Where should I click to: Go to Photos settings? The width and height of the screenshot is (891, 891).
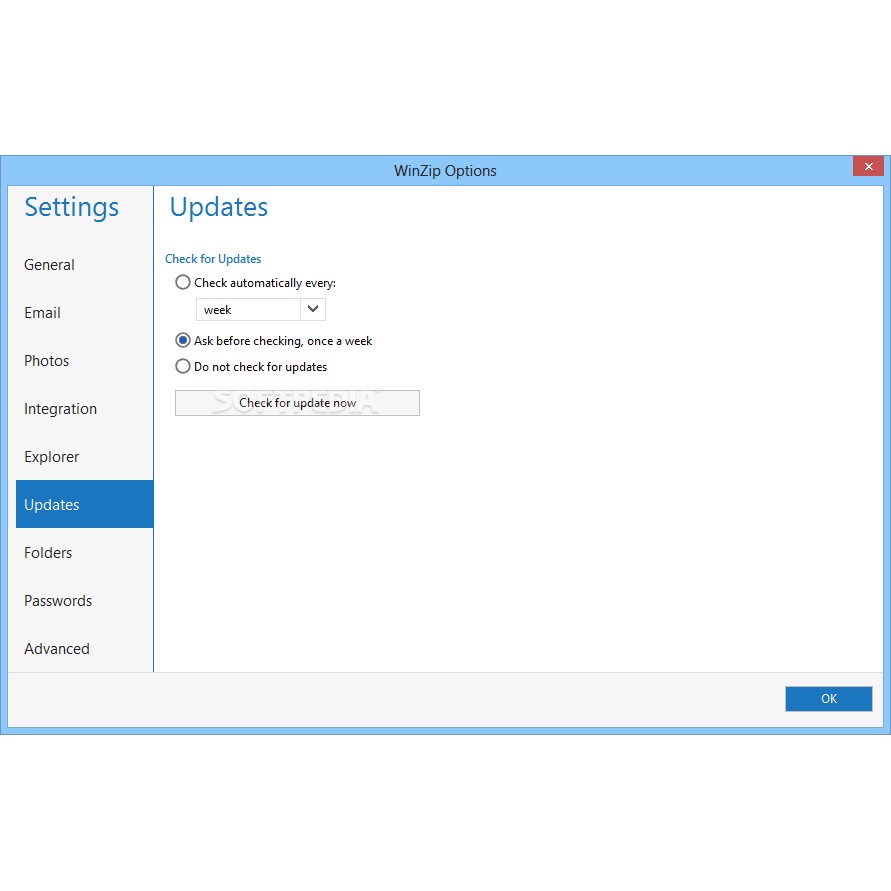(x=84, y=361)
